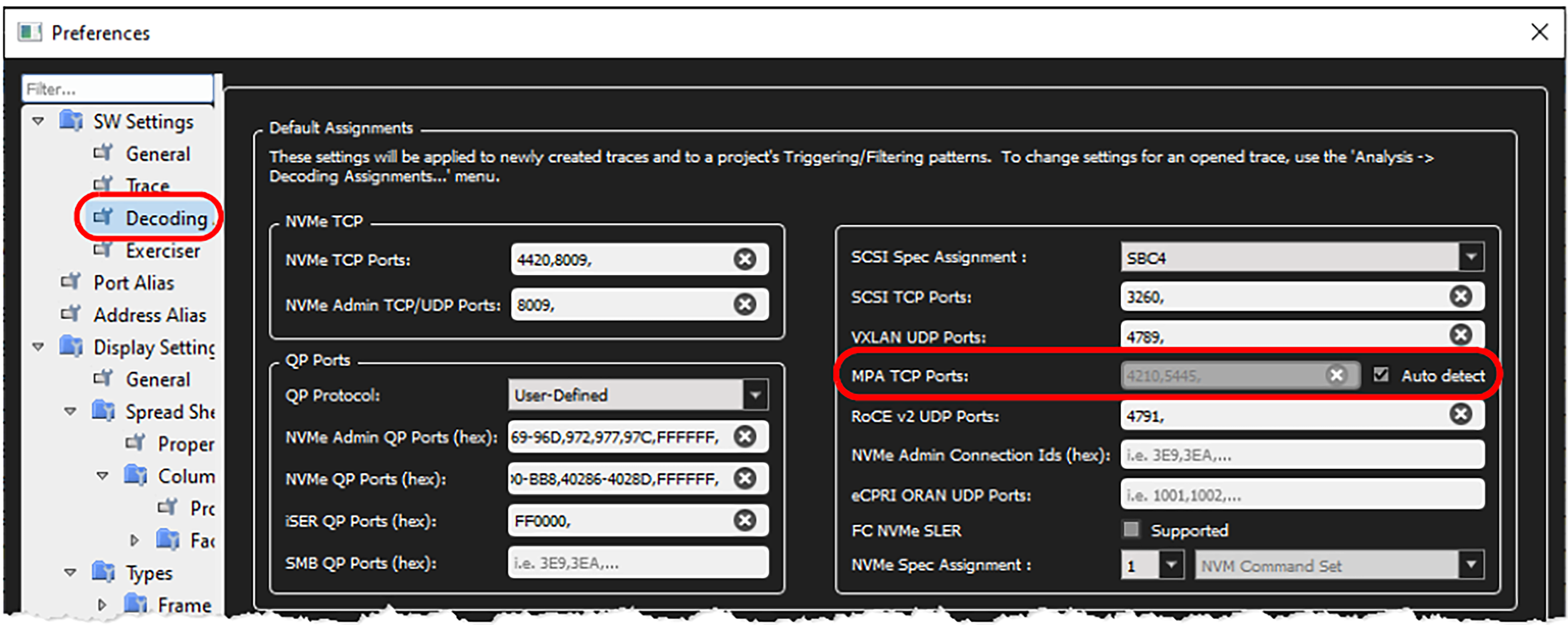Clear iSER QP Ports value

click(x=744, y=520)
